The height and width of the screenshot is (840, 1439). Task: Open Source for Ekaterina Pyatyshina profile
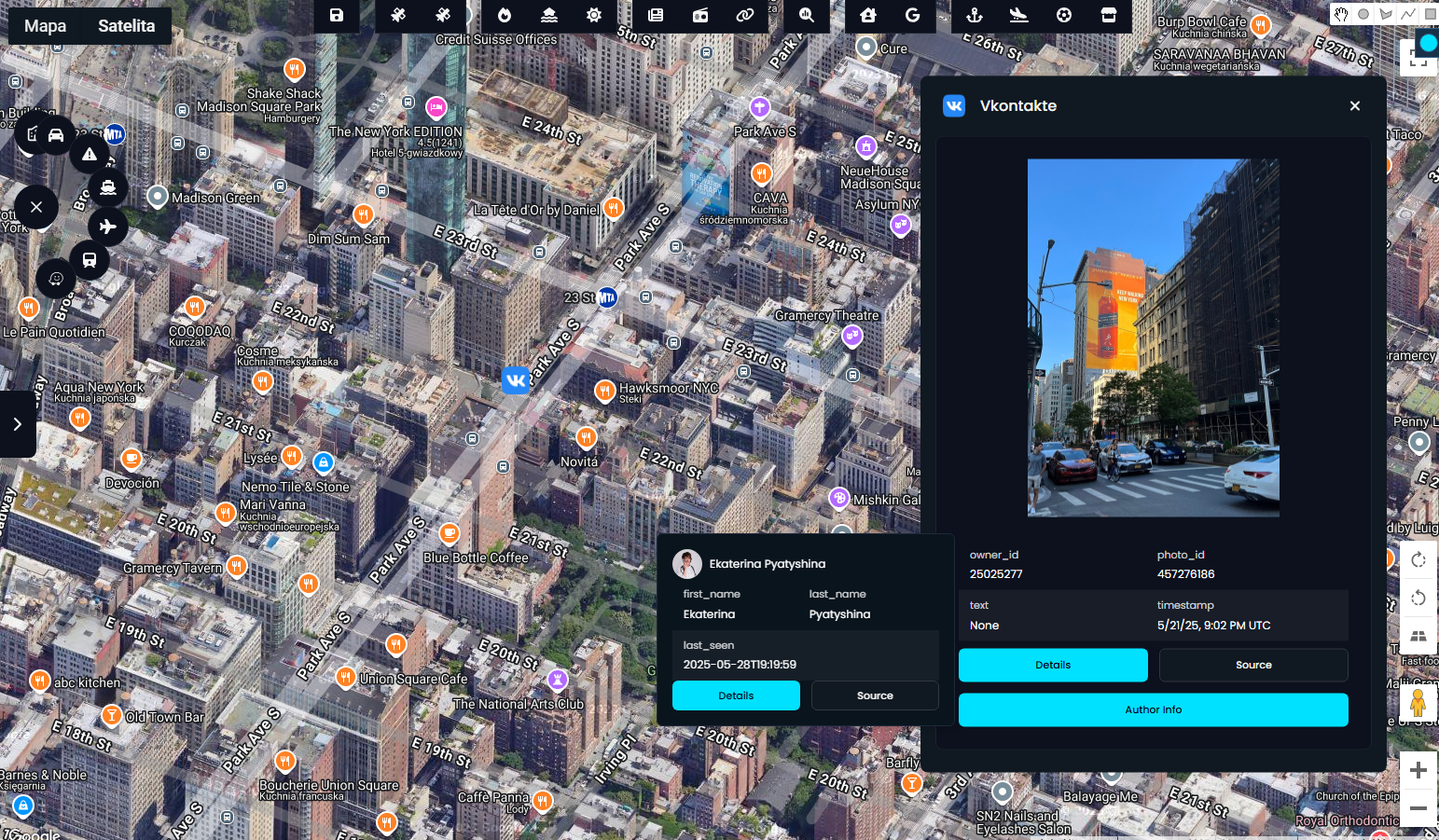(875, 695)
